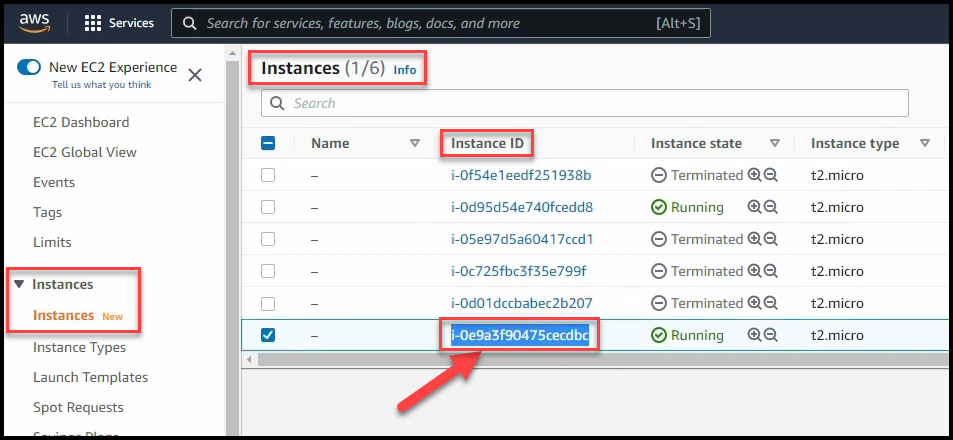Click the select-all header checkbox
Viewport: 953px width, 440px height.
(x=268, y=143)
